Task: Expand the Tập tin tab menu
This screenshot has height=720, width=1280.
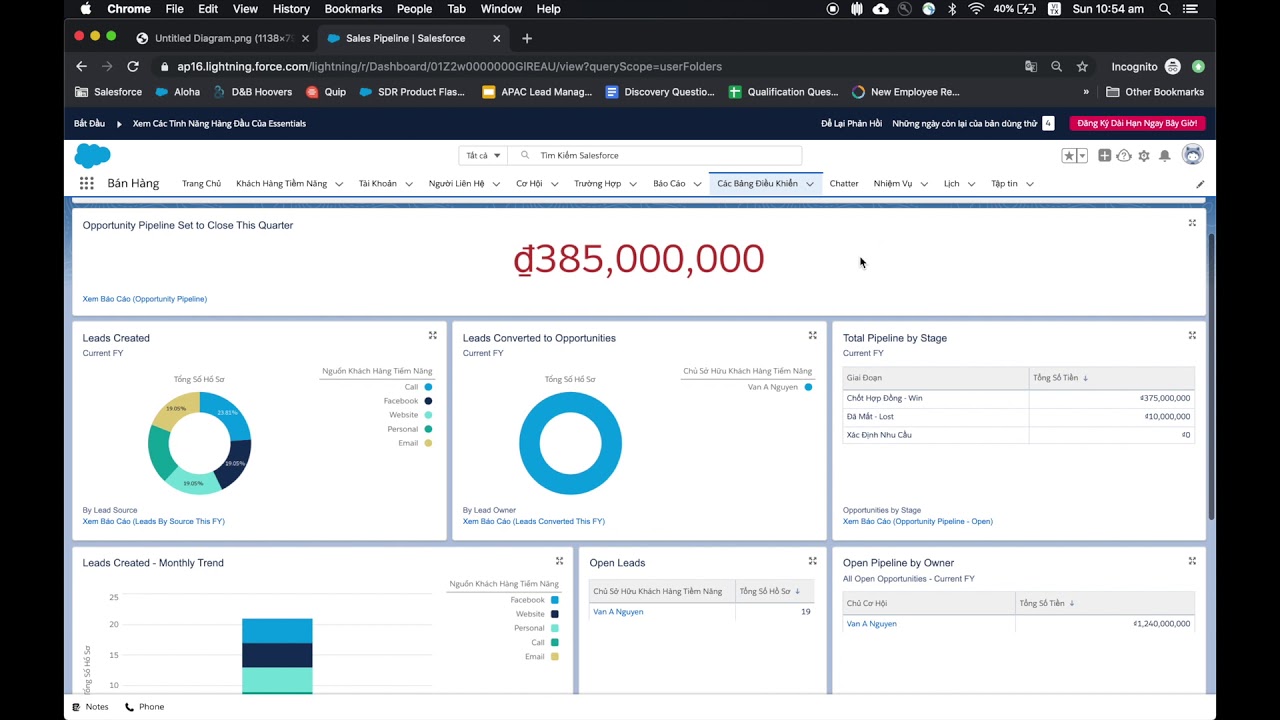Action: click(1030, 184)
